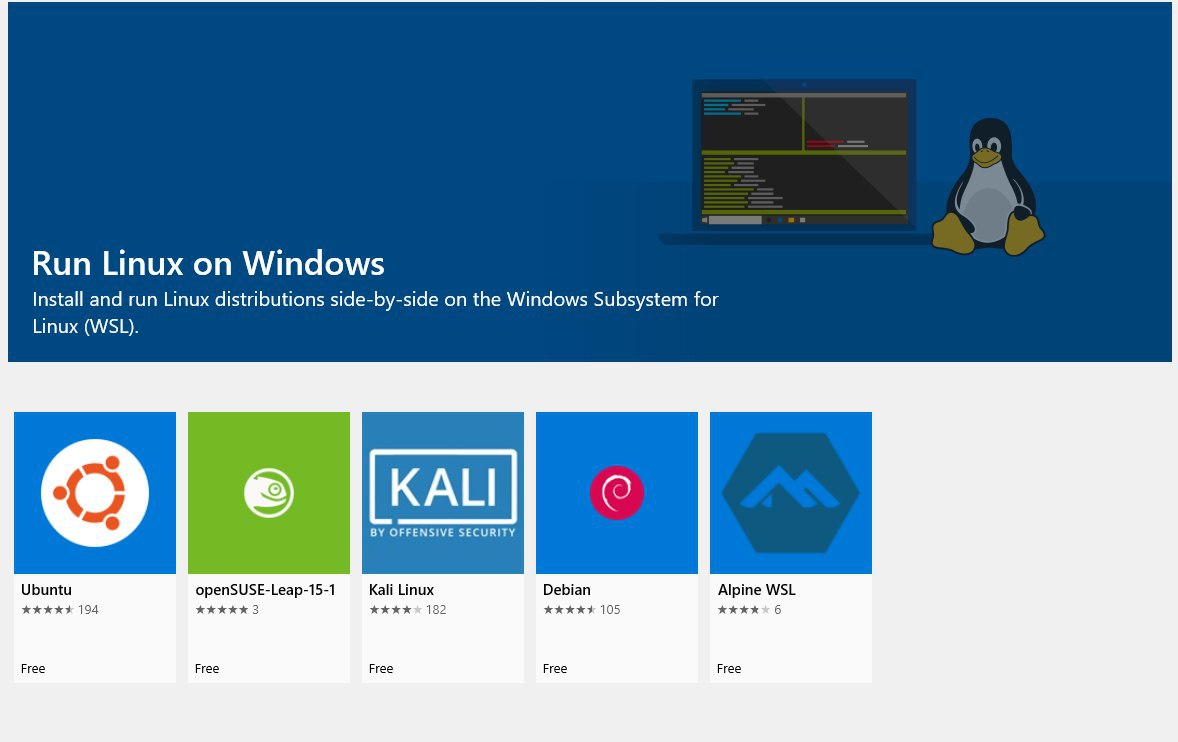Click the Debian app name
The height and width of the screenshot is (742, 1178).
click(x=566, y=590)
